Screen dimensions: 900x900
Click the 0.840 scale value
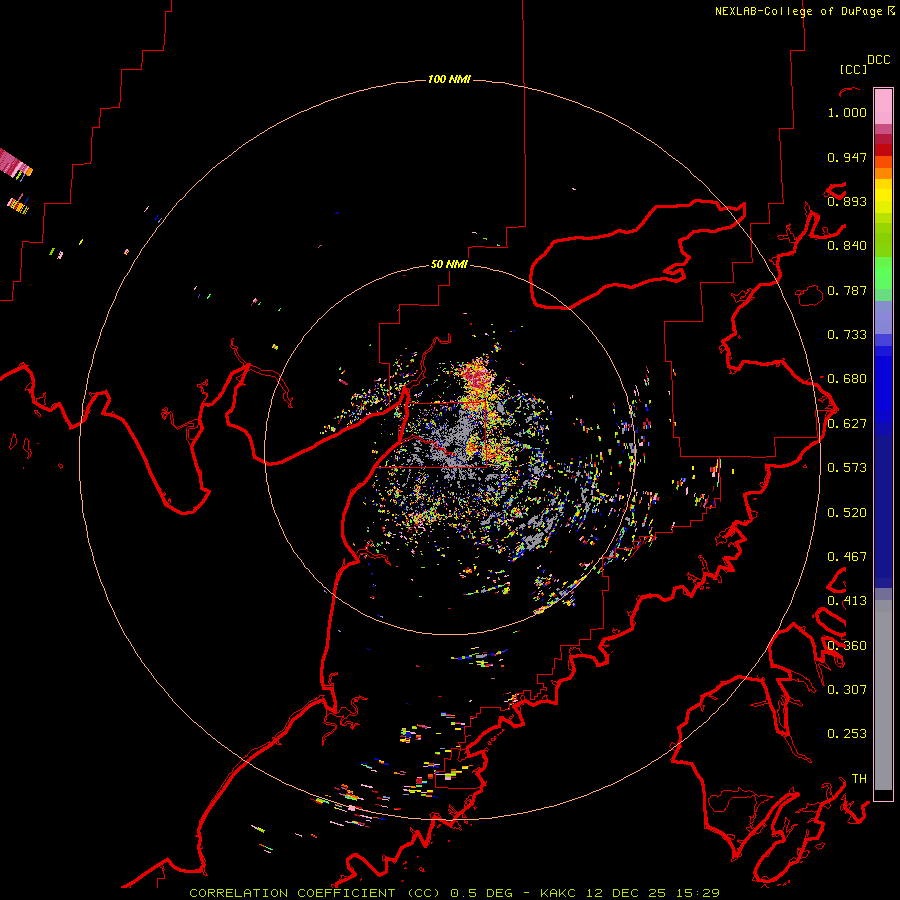coord(847,246)
